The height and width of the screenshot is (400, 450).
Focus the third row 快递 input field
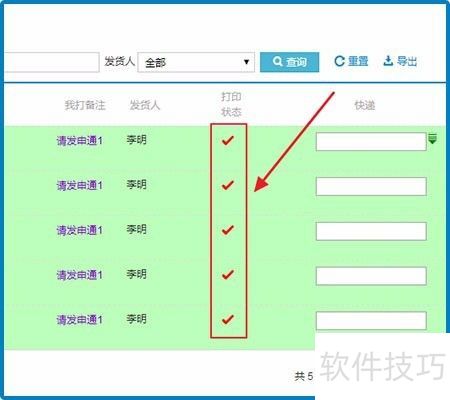point(371,231)
